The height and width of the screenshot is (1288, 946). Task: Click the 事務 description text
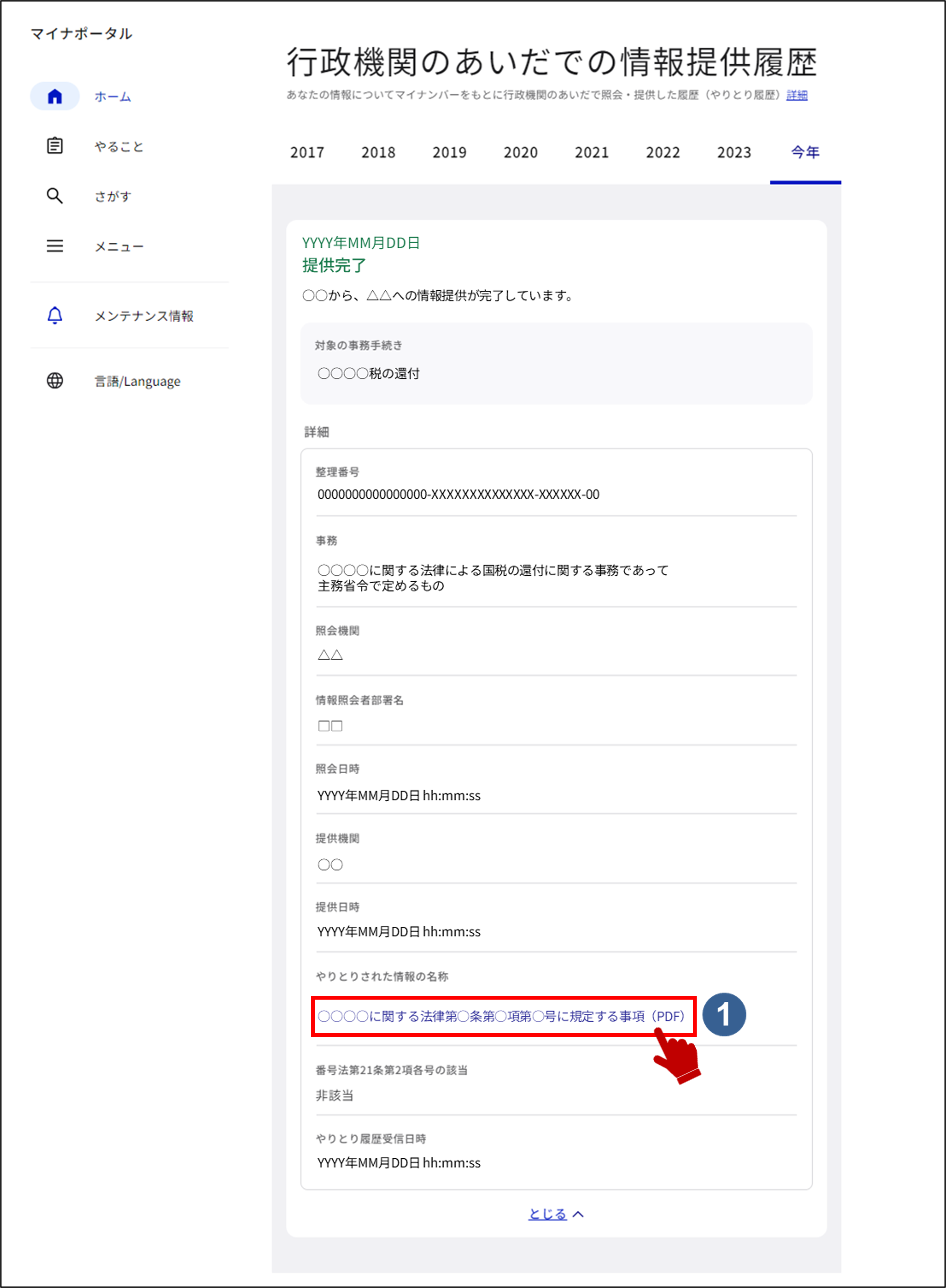493,578
